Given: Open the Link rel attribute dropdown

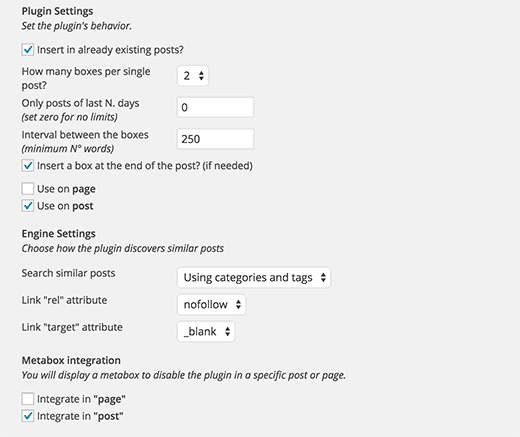Looking at the screenshot, I should click(x=211, y=304).
